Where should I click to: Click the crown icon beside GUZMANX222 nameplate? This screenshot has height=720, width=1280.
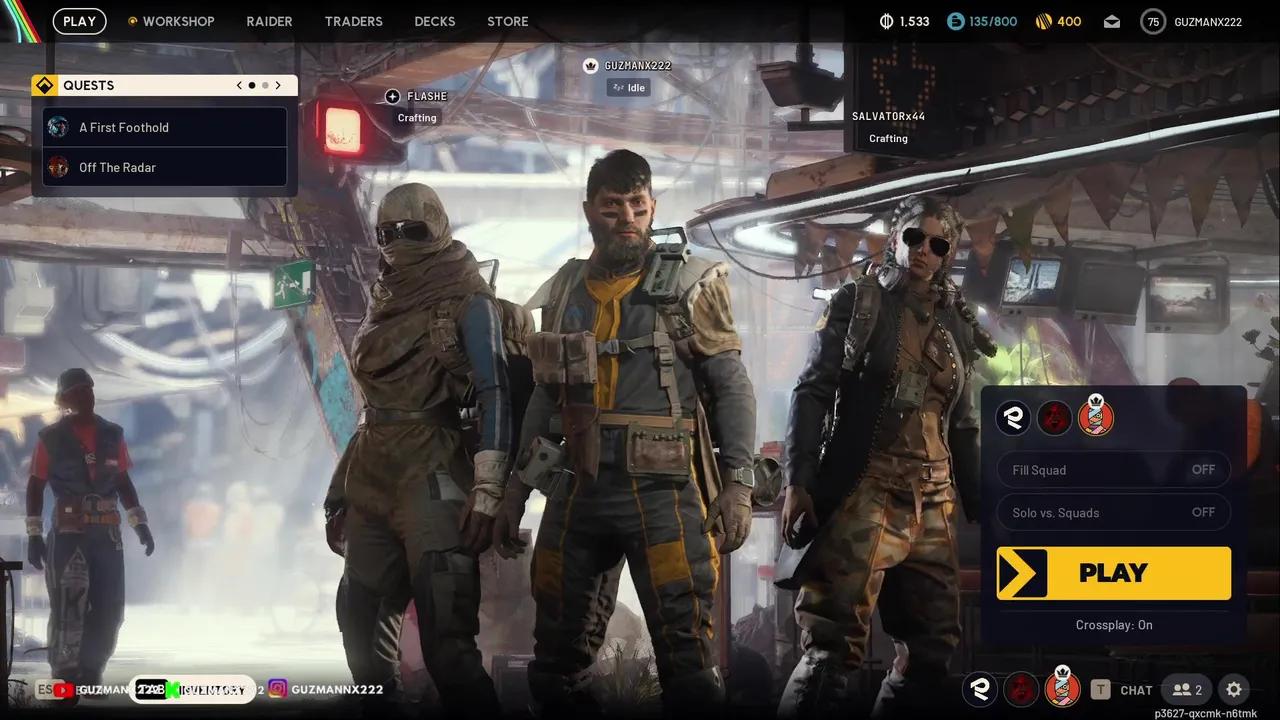tap(590, 65)
